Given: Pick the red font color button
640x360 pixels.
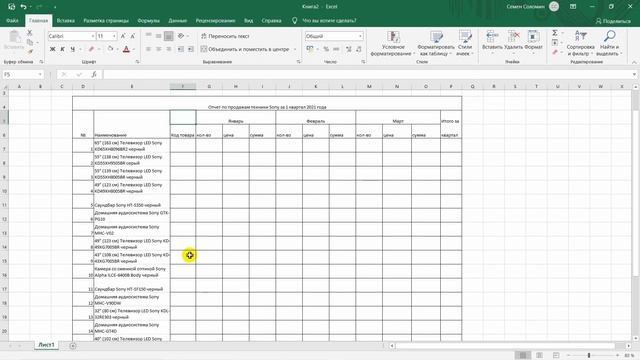Looking at the screenshot, I should pyautogui.click(x=126, y=49).
